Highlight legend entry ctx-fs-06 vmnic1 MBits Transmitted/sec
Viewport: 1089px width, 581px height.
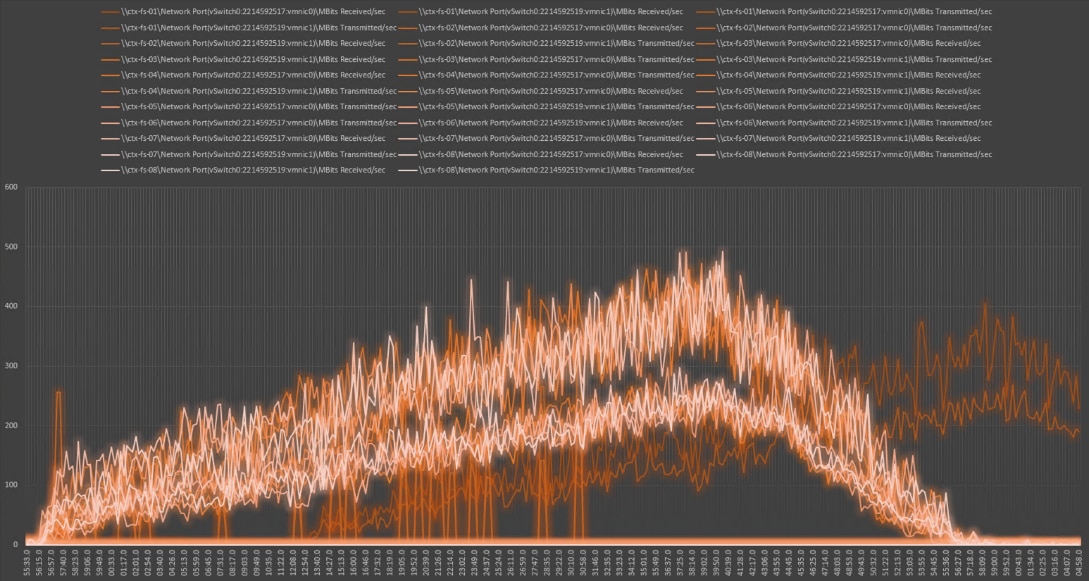(845, 122)
